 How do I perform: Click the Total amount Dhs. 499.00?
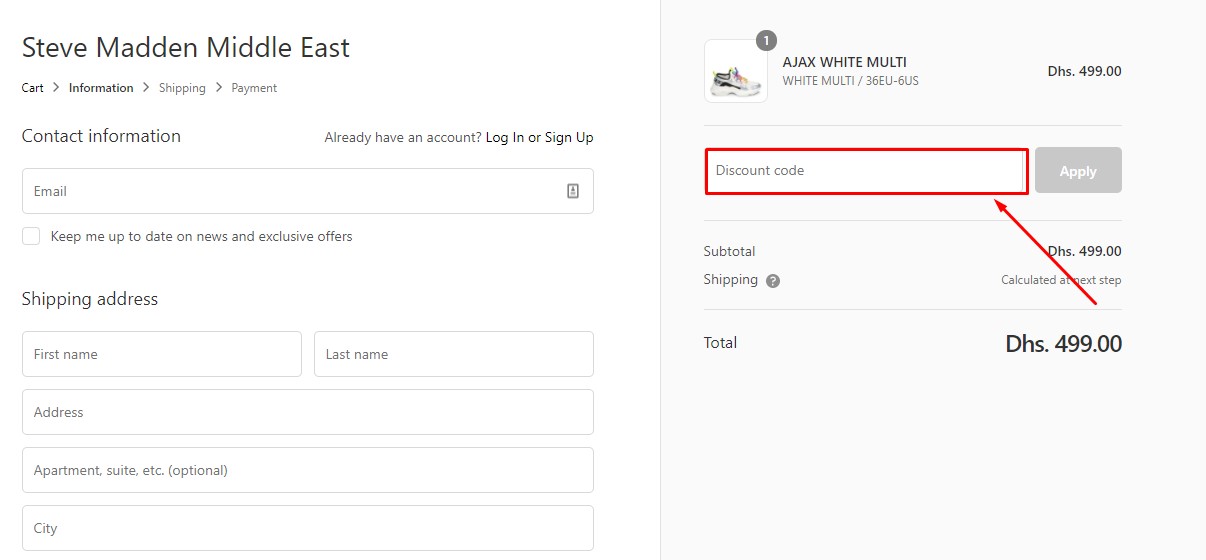(x=1064, y=344)
